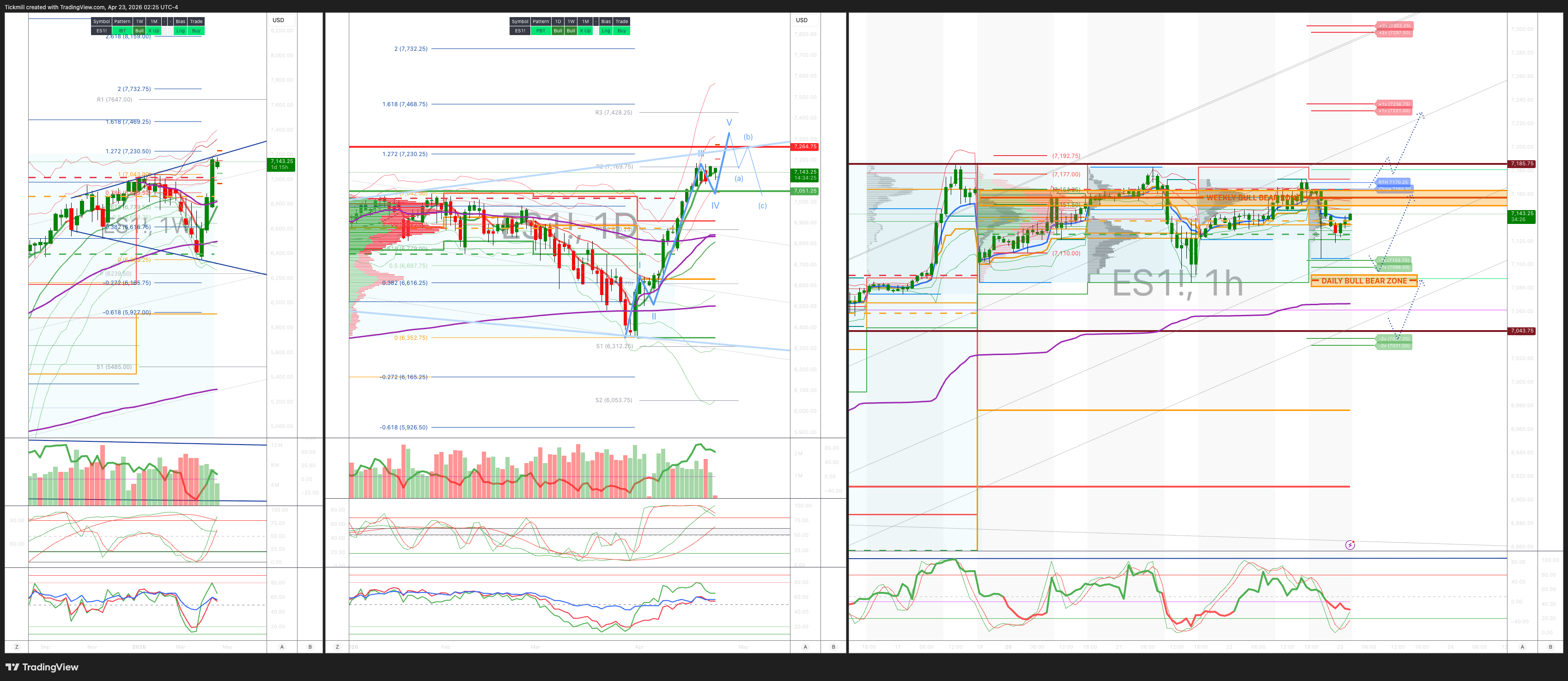Toggle auto scale A on the weekly chart
Screen dimensions: 1568x681
coord(282,647)
